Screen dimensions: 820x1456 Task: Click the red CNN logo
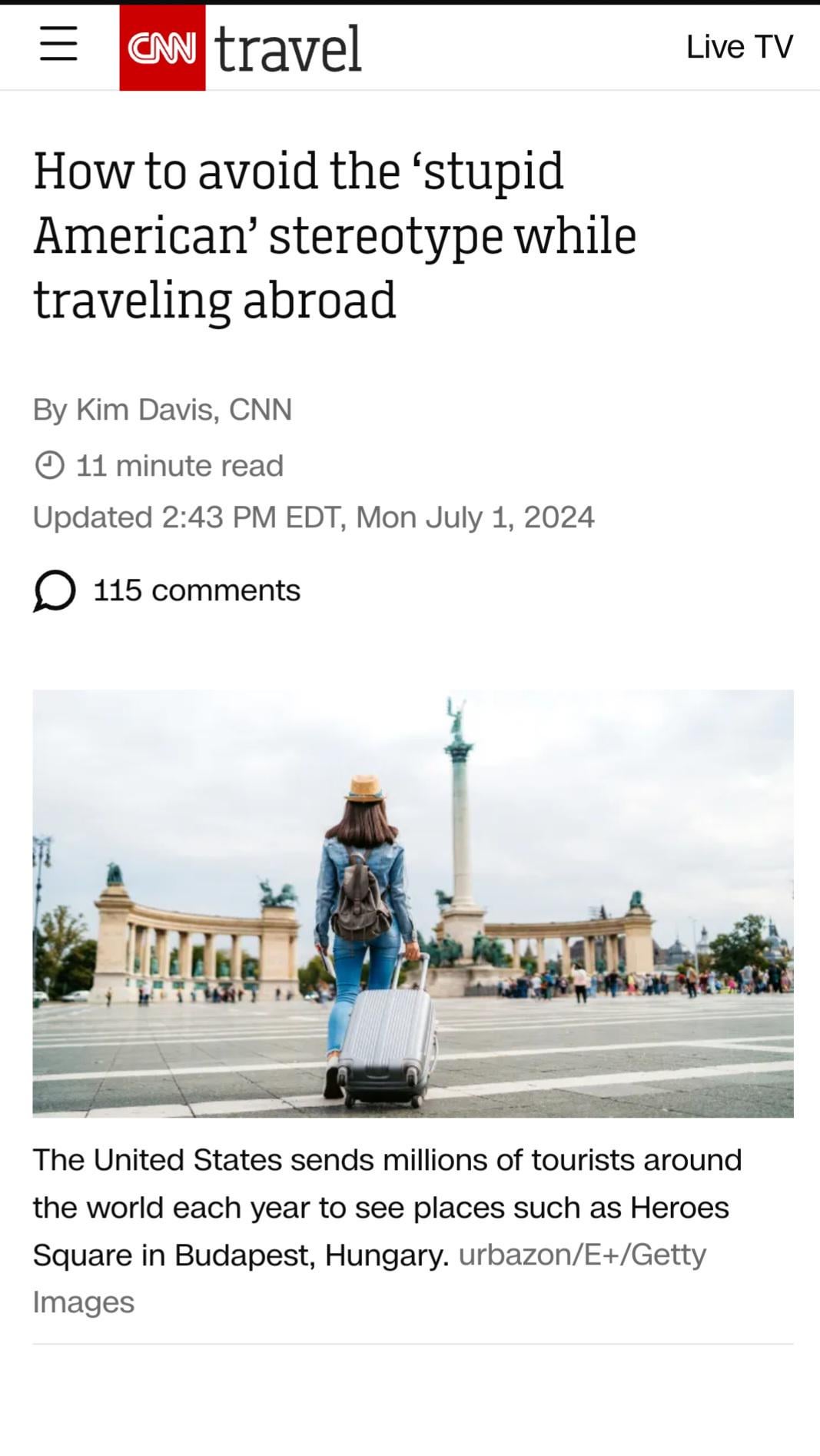tap(162, 48)
